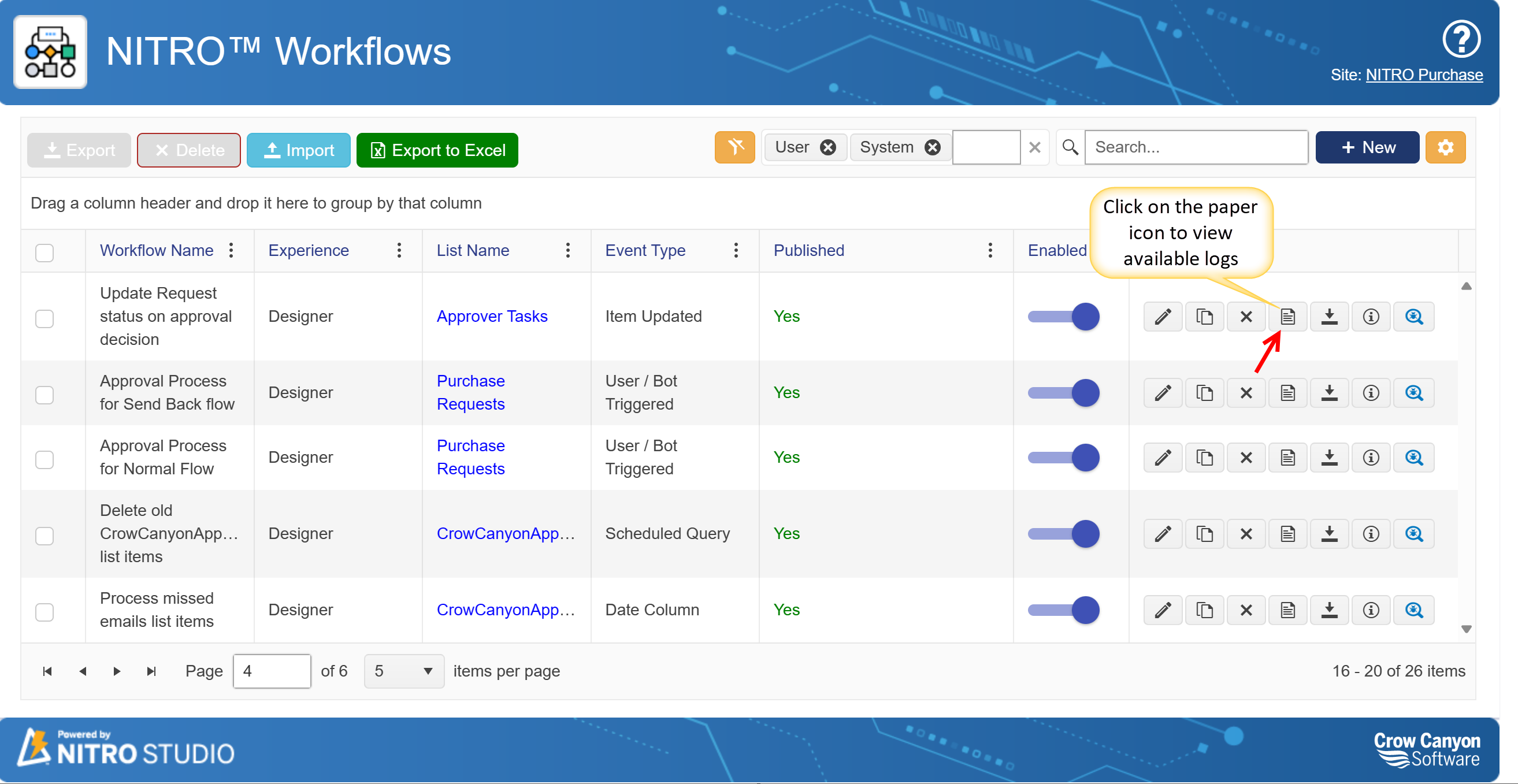Disable the Normal Flow enabled toggle
The width and height of the screenshot is (1518, 784).
1063,458
